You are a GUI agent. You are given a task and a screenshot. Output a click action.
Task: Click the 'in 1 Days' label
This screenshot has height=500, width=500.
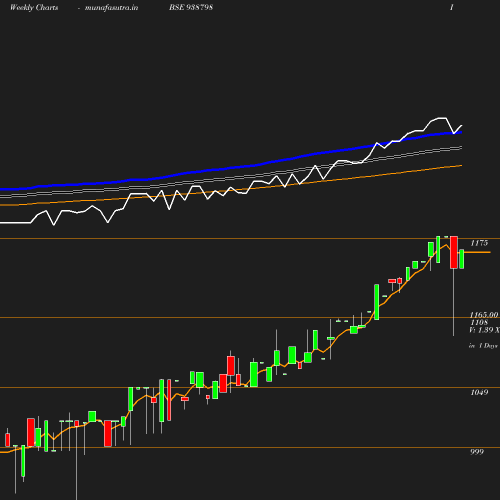click(483, 346)
